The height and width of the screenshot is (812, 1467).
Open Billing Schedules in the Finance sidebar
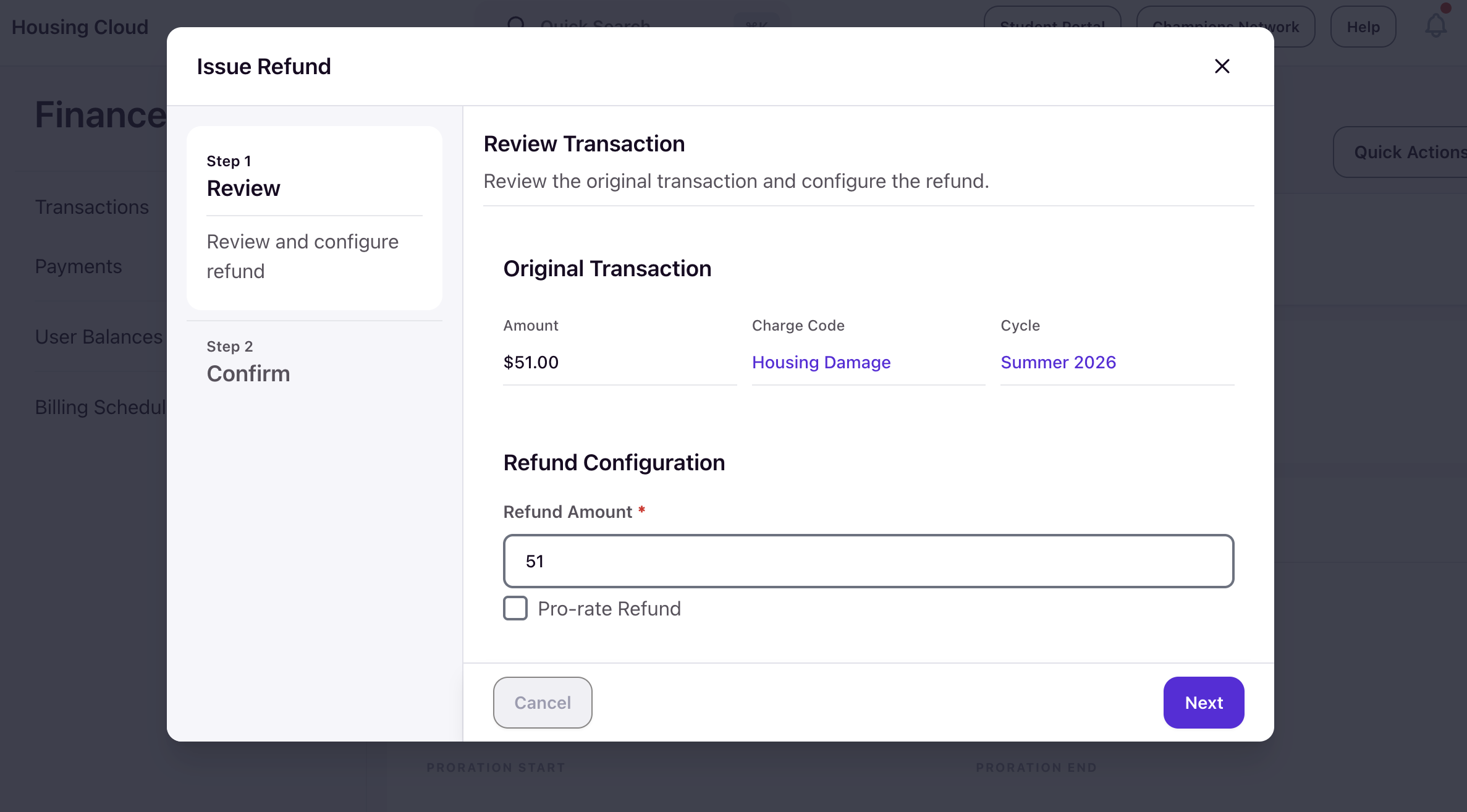[101, 407]
